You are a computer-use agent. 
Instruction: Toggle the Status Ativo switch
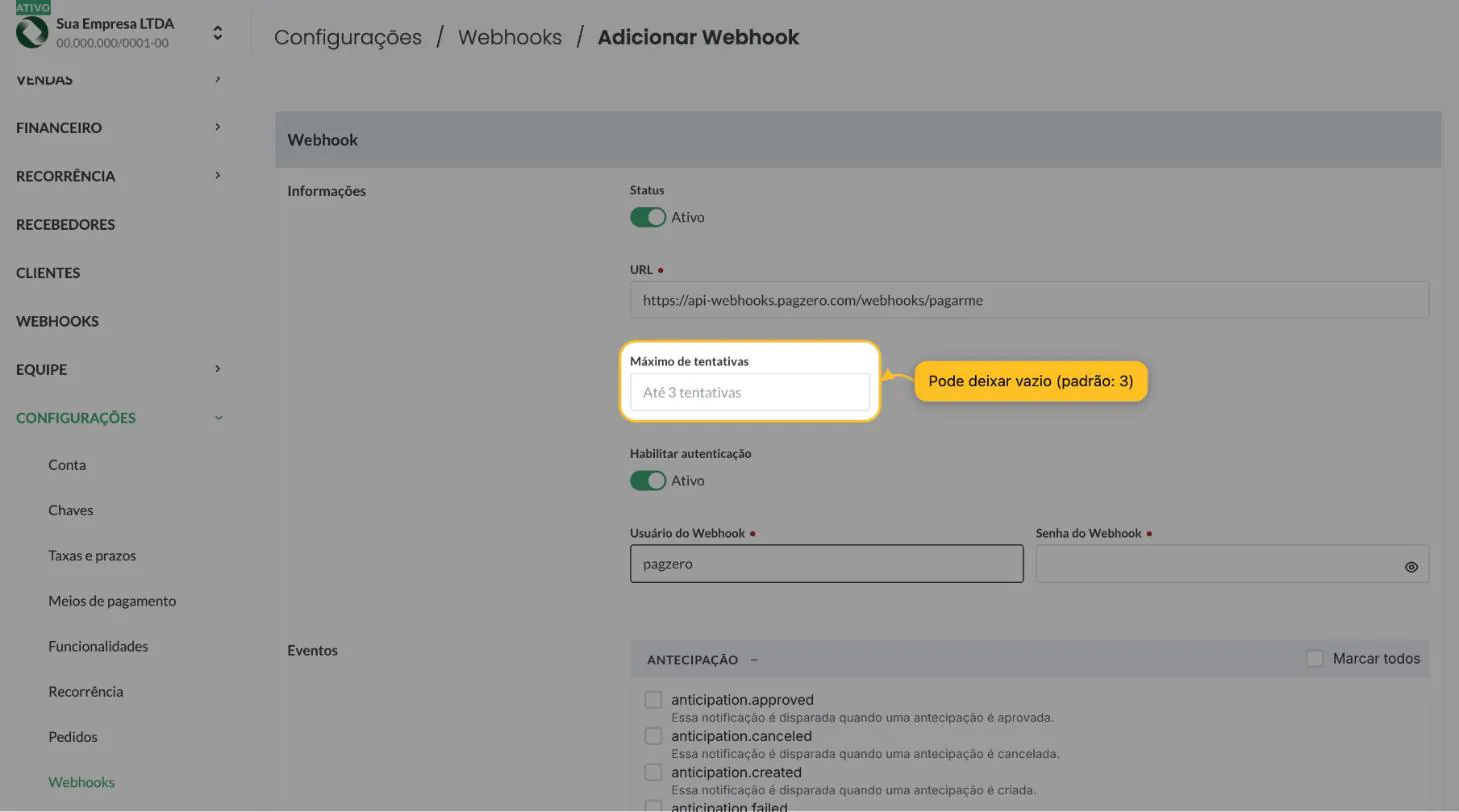(648, 217)
